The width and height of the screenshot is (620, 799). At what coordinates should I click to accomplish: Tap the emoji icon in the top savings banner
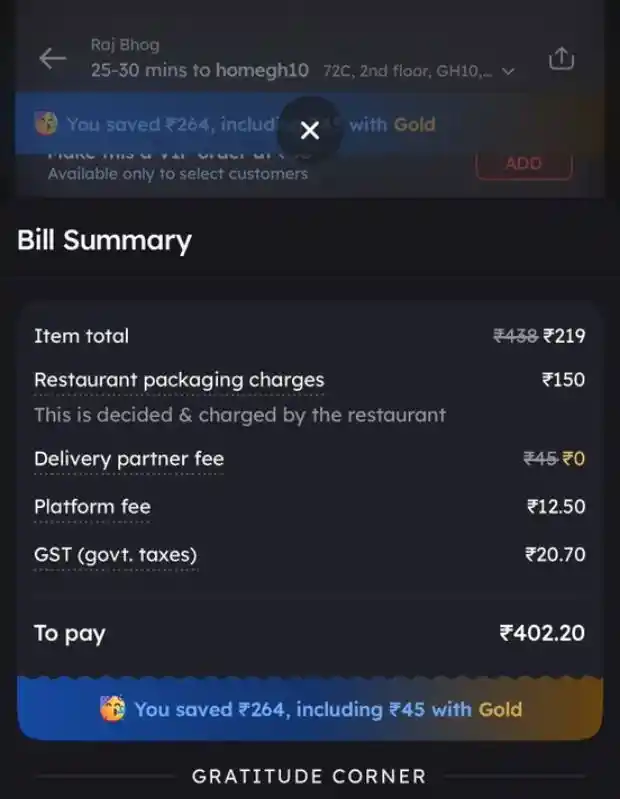[46, 124]
